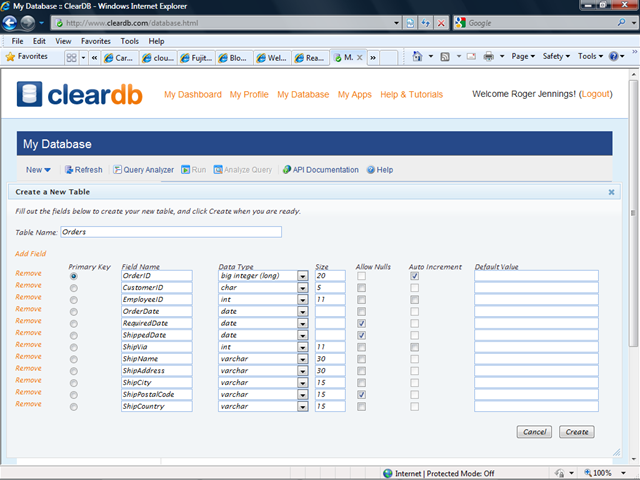Click the red Stop loading icon
This screenshot has width=640, height=480.
(x=441, y=23)
